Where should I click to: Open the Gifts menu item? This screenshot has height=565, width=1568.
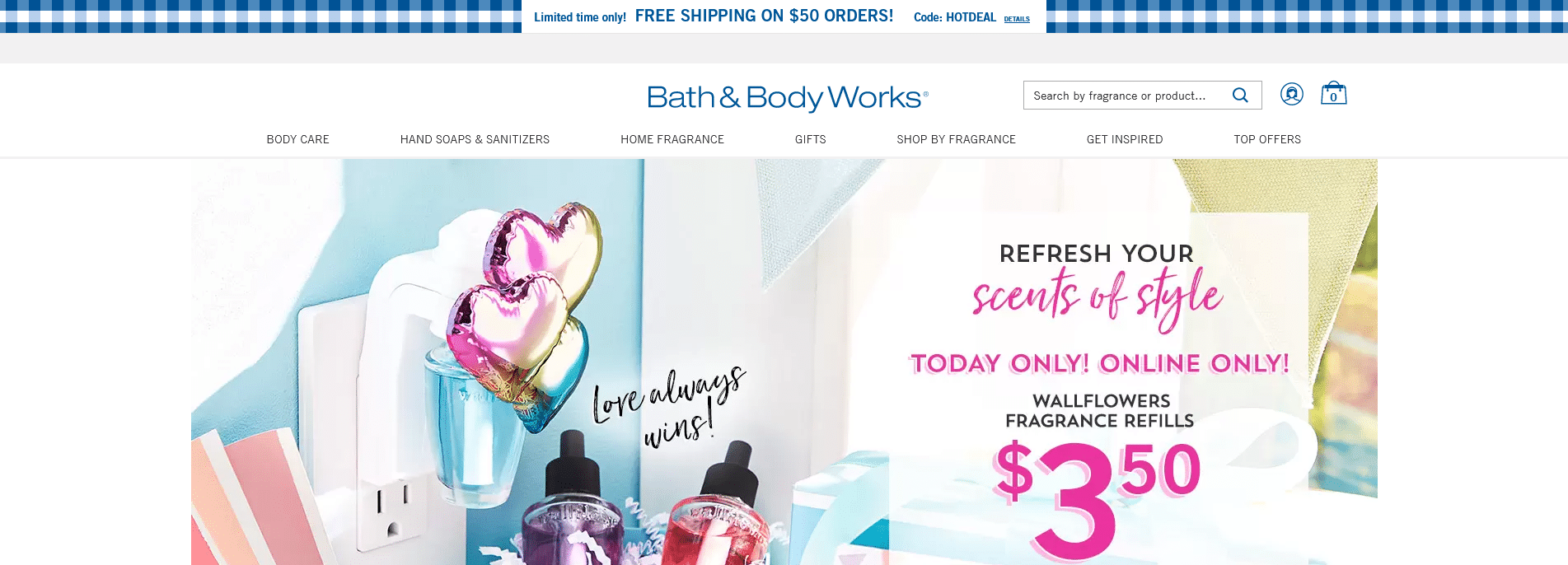tap(811, 139)
